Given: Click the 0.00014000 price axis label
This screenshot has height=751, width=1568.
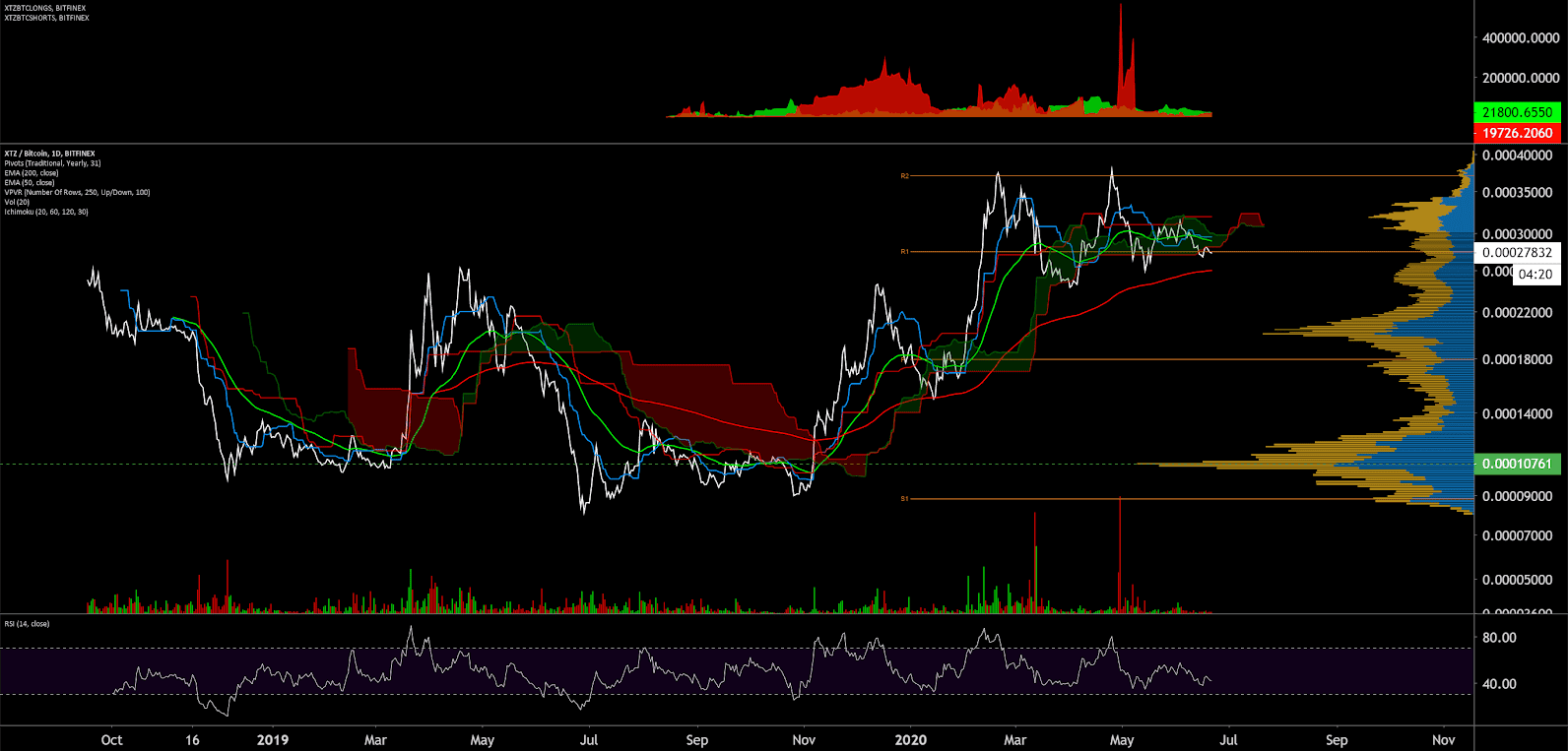Looking at the screenshot, I should coord(1517,414).
